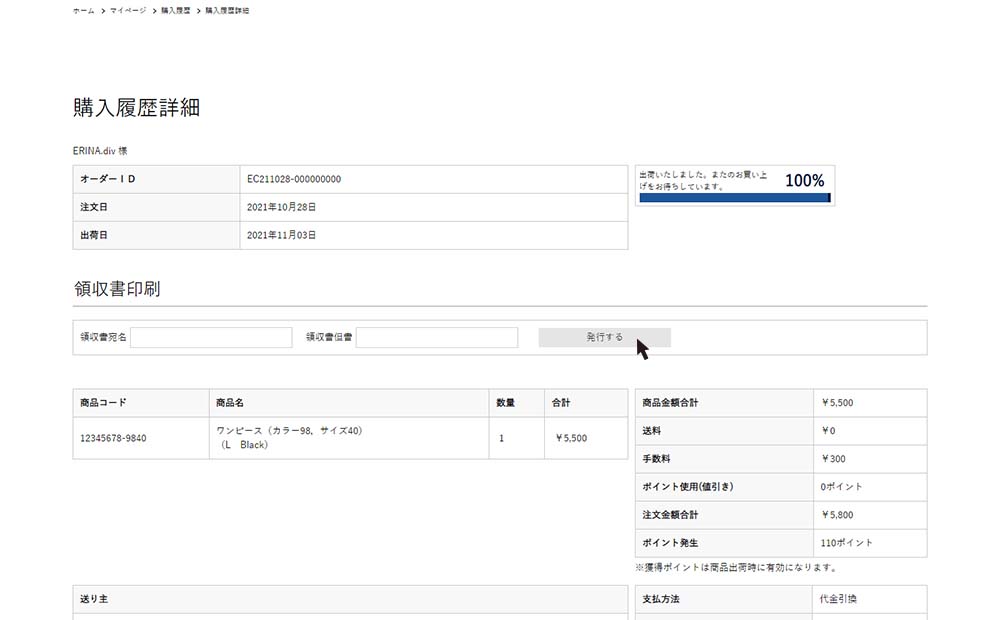The height and width of the screenshot is (620, 1000).
Task: Click the 出荷日 date 2021年11月03日
Action: tap(281, 236)
